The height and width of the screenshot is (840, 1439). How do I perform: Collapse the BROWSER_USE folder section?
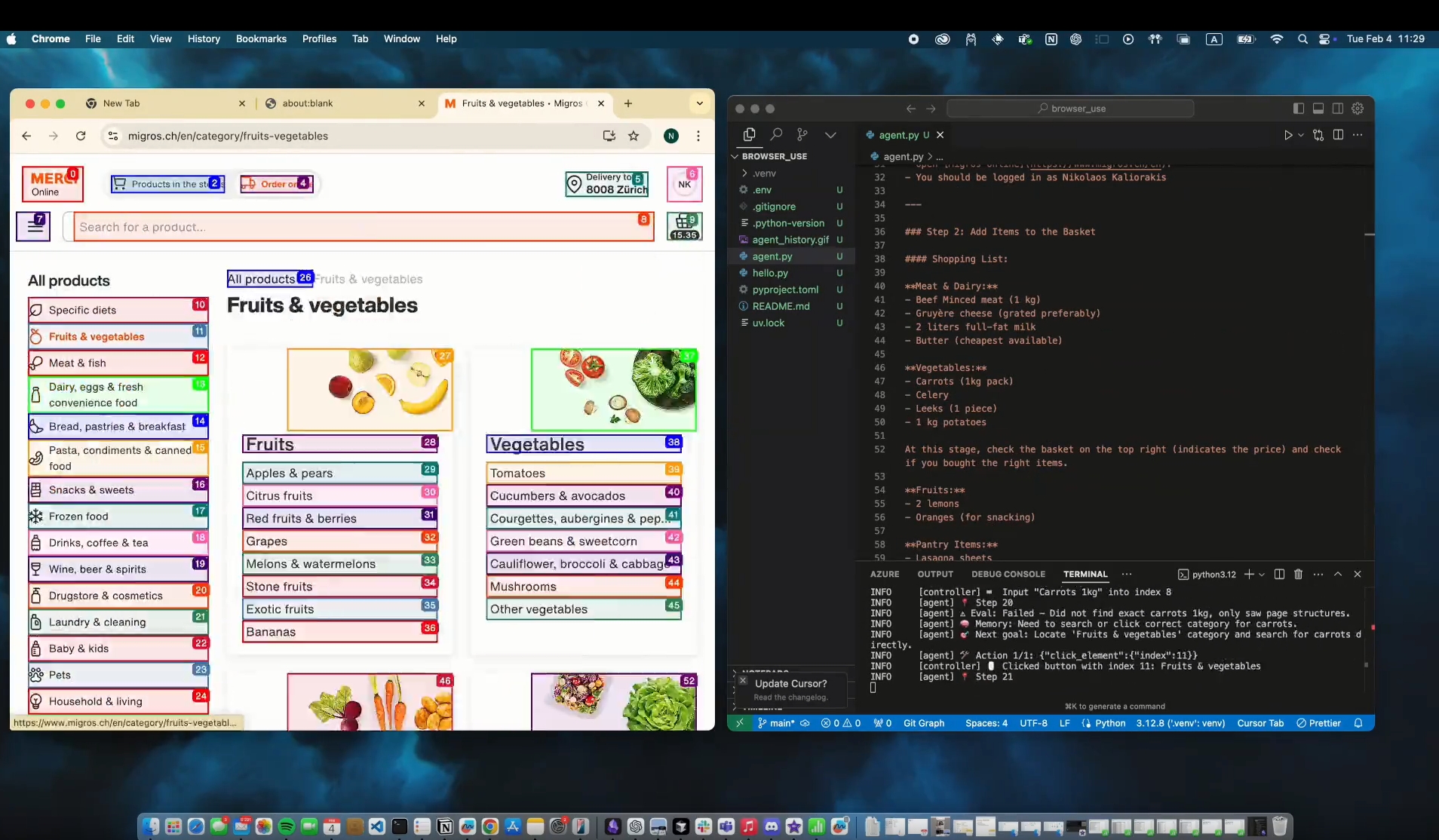coord(775,156)
